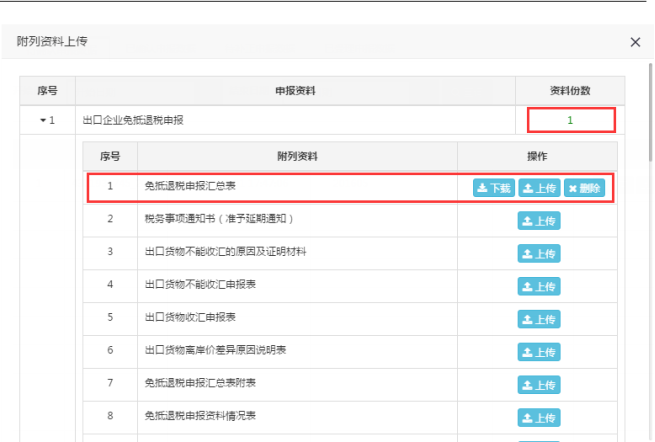The width and height of the screenshot is (655, 442).
Task: Click the 申报资料 column header
Action: click(295, 91)
